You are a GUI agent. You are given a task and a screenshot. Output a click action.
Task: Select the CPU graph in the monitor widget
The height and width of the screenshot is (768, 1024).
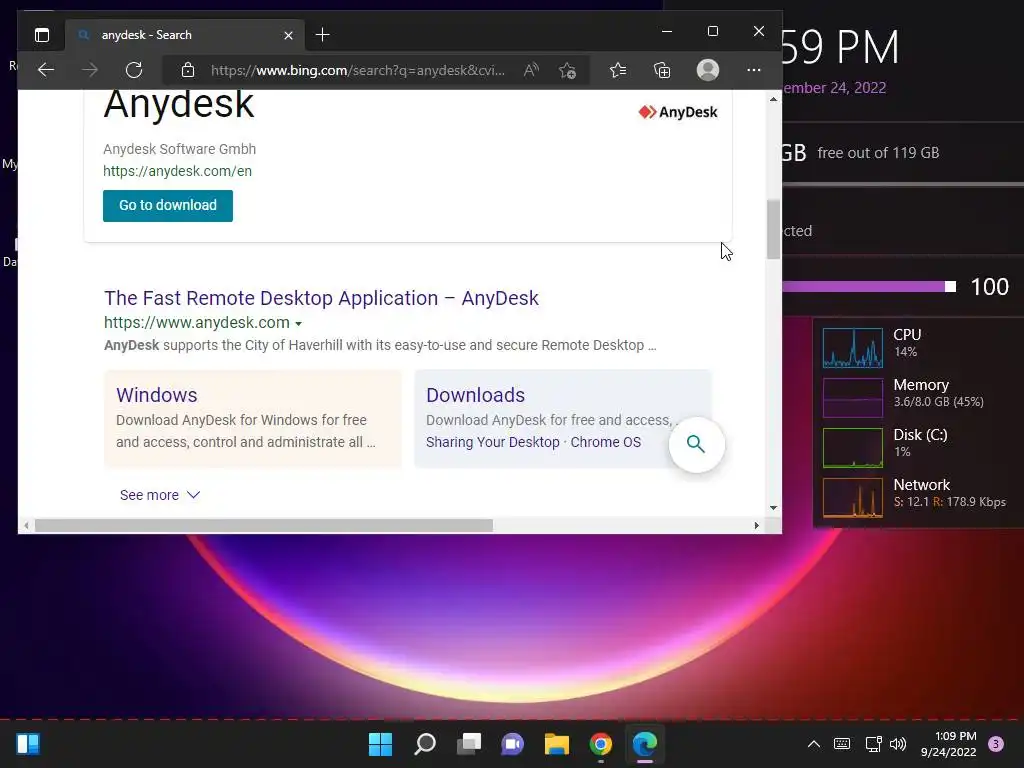pyautogui.click(x=852, y=348)
